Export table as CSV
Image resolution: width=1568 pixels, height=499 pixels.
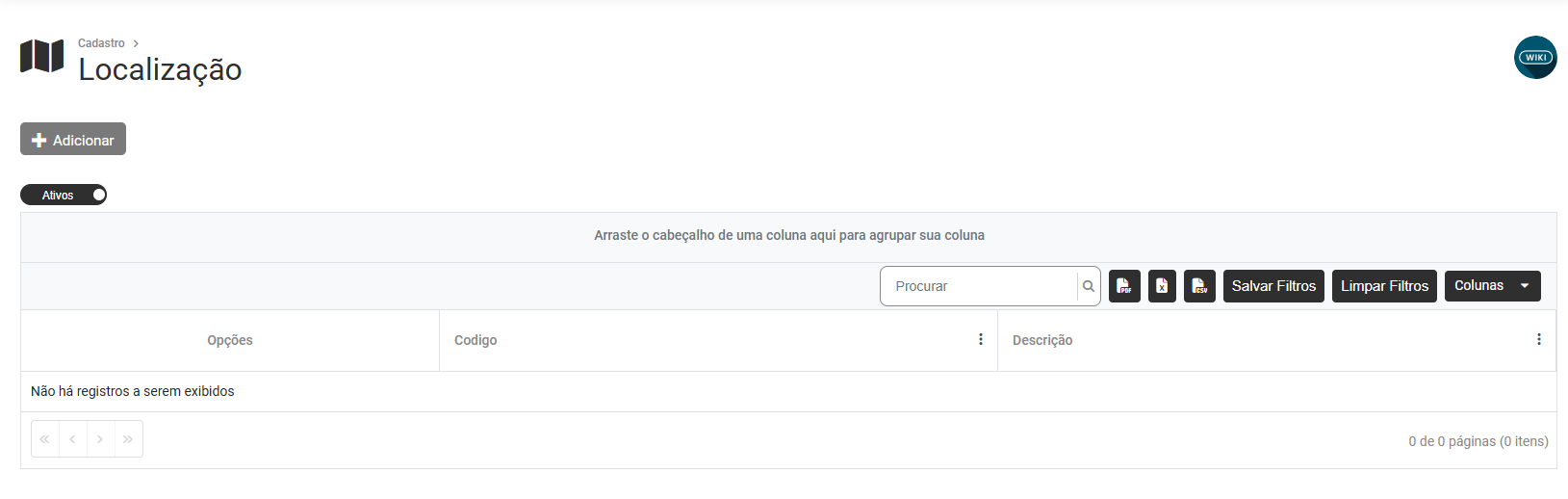pyautogui.click(x=1199, y=286)
